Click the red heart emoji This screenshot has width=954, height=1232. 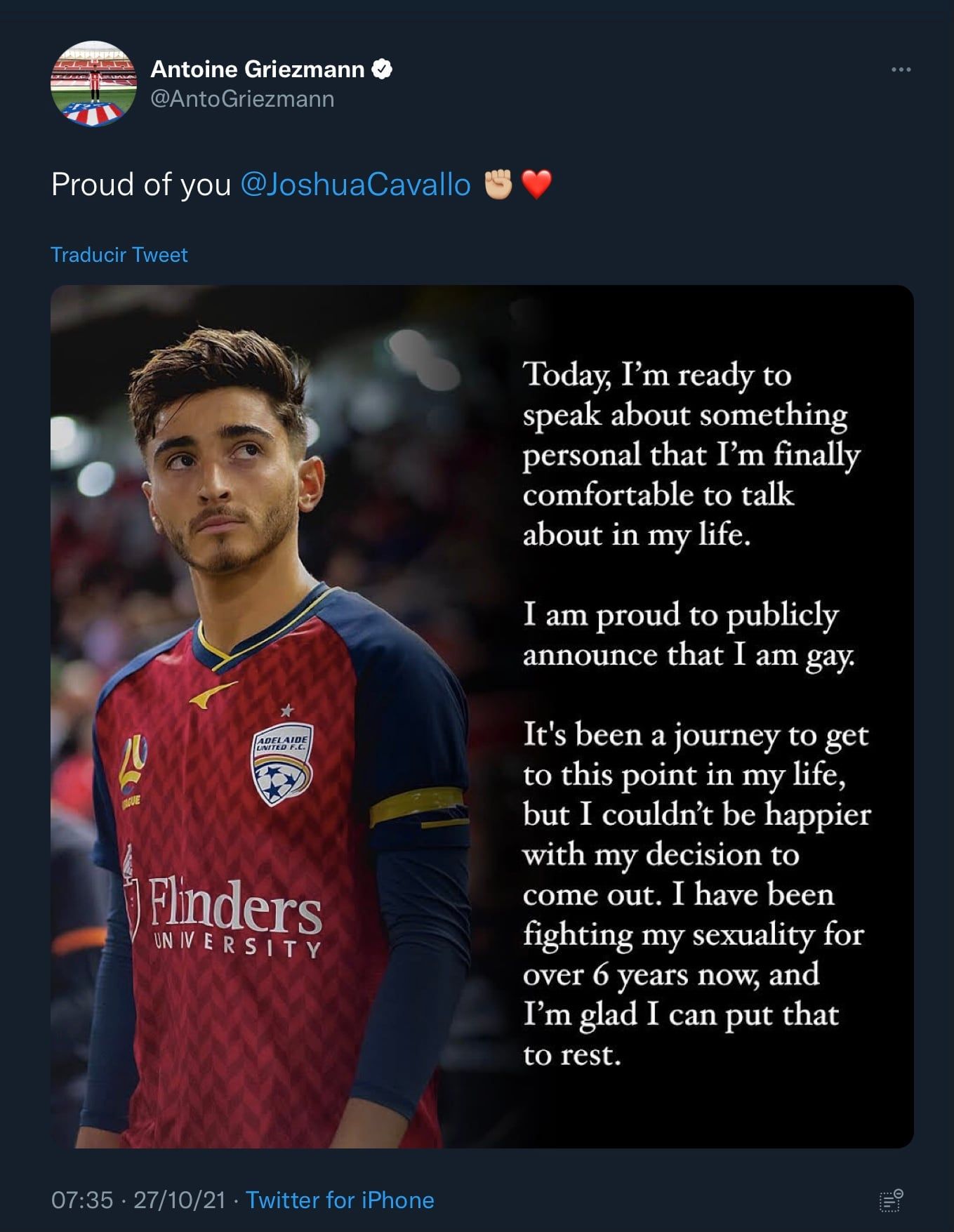[537, 185]
